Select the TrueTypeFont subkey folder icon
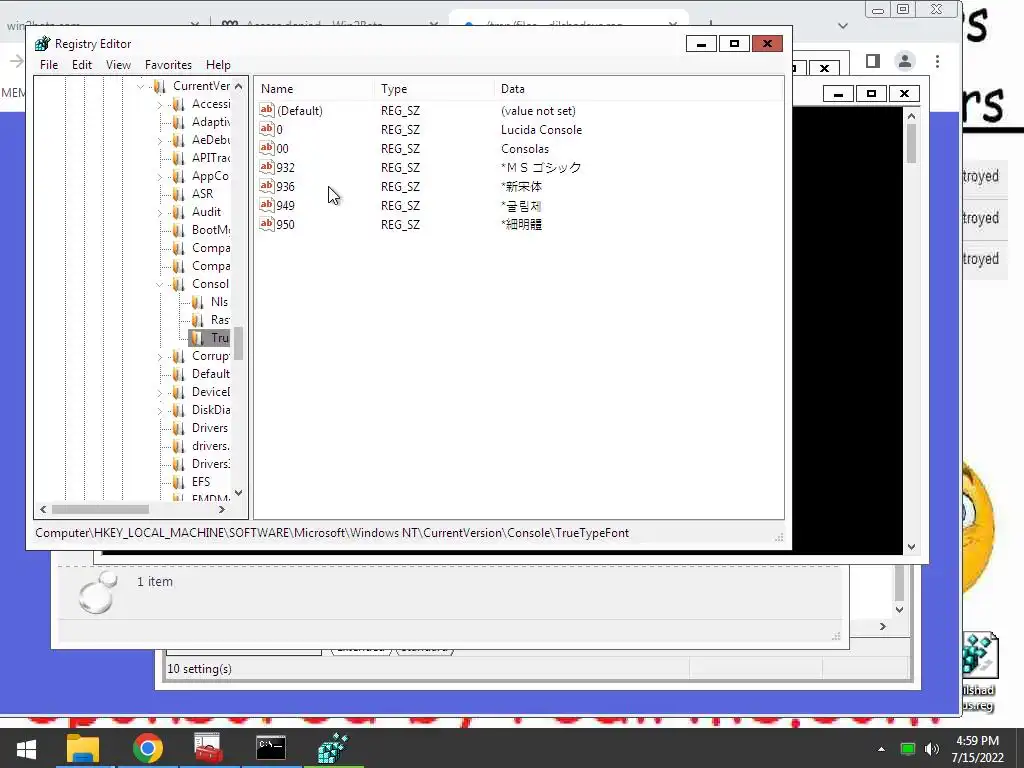The height and width of the screenshot is (768, 1024). point(197,338)
